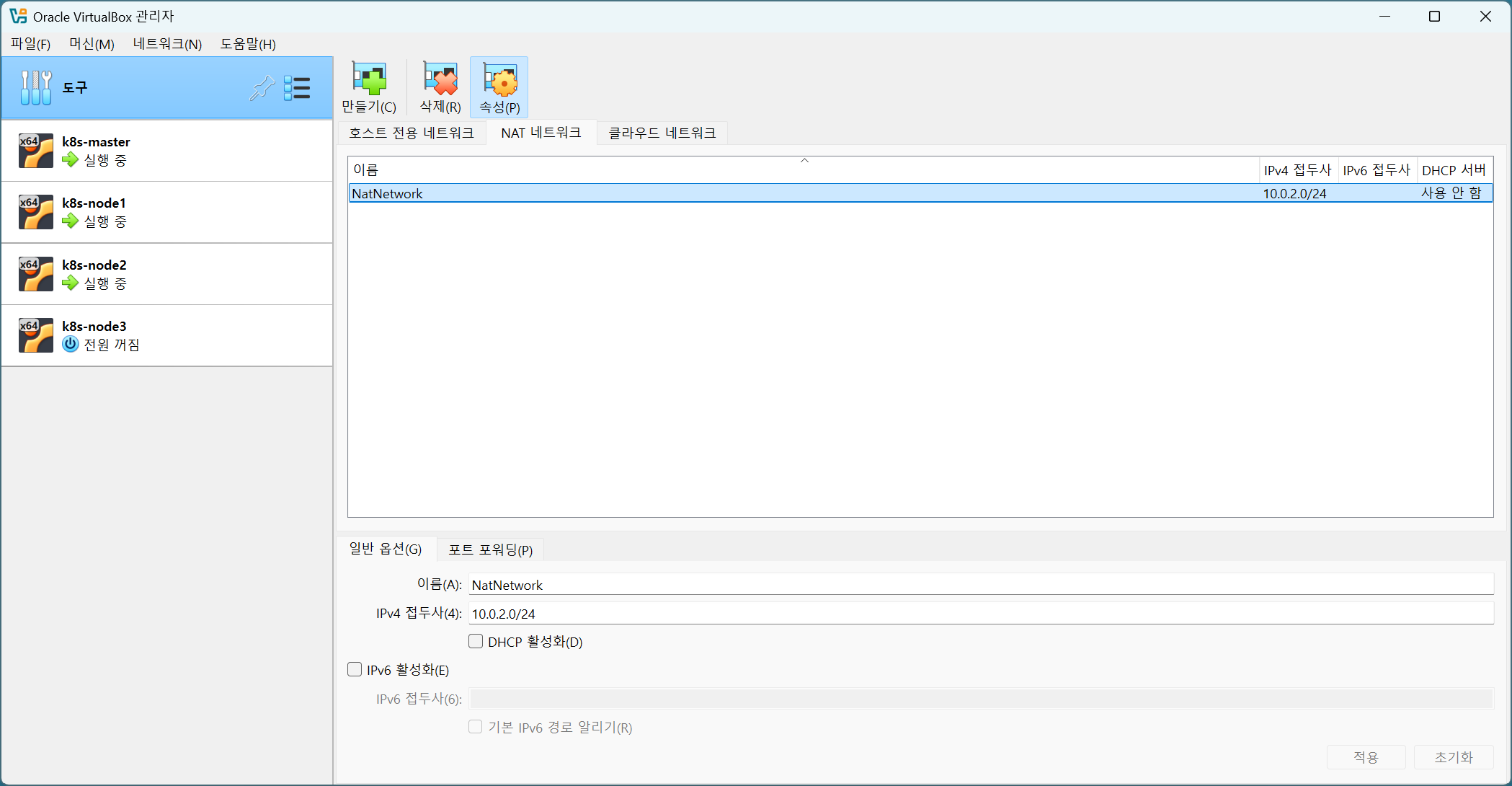
Task: Click powered-off status icon of k8s-node3
Action: click(x=70, y=344)
